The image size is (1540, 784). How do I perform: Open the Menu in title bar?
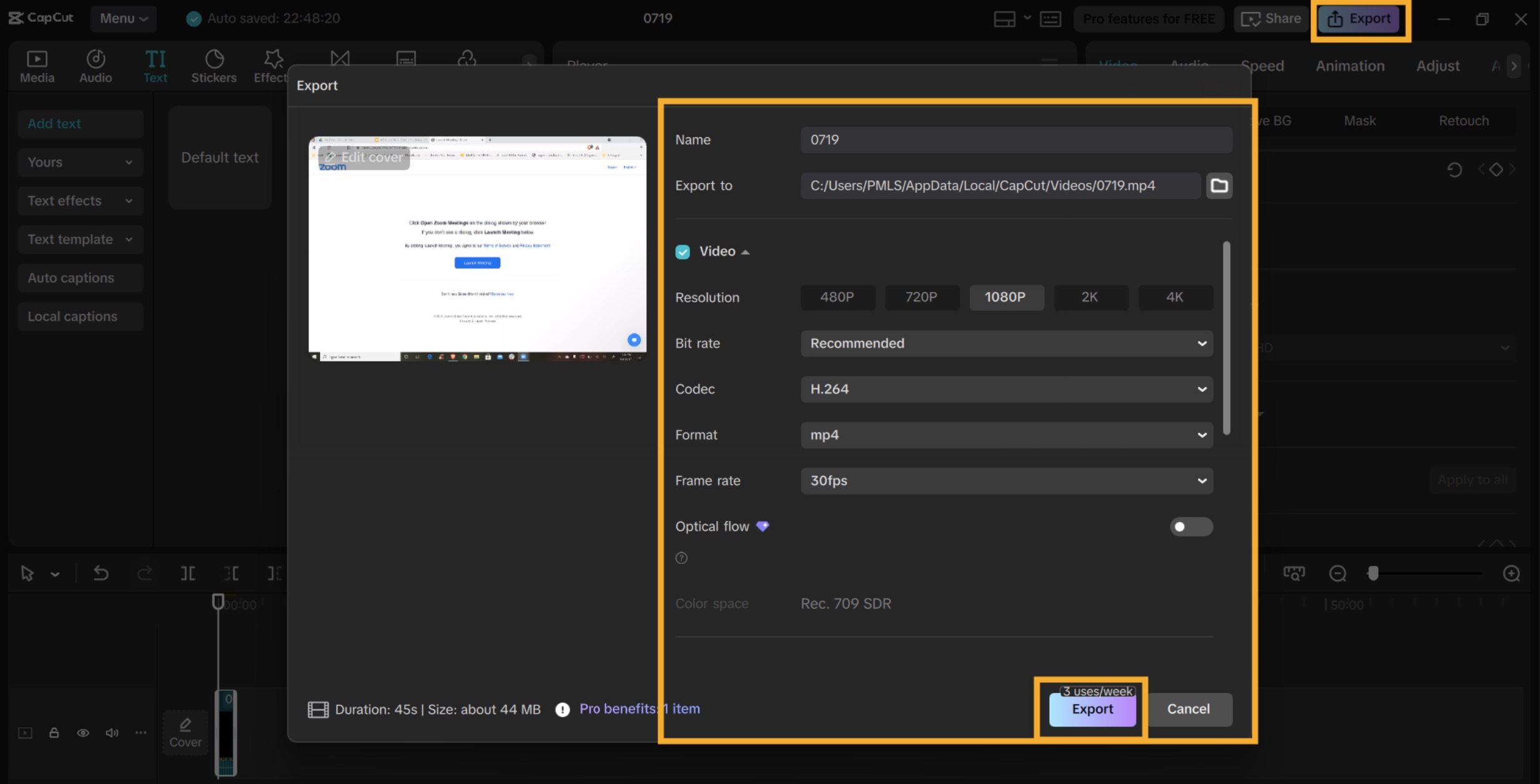pyautogui.click(x=123, y=19)
